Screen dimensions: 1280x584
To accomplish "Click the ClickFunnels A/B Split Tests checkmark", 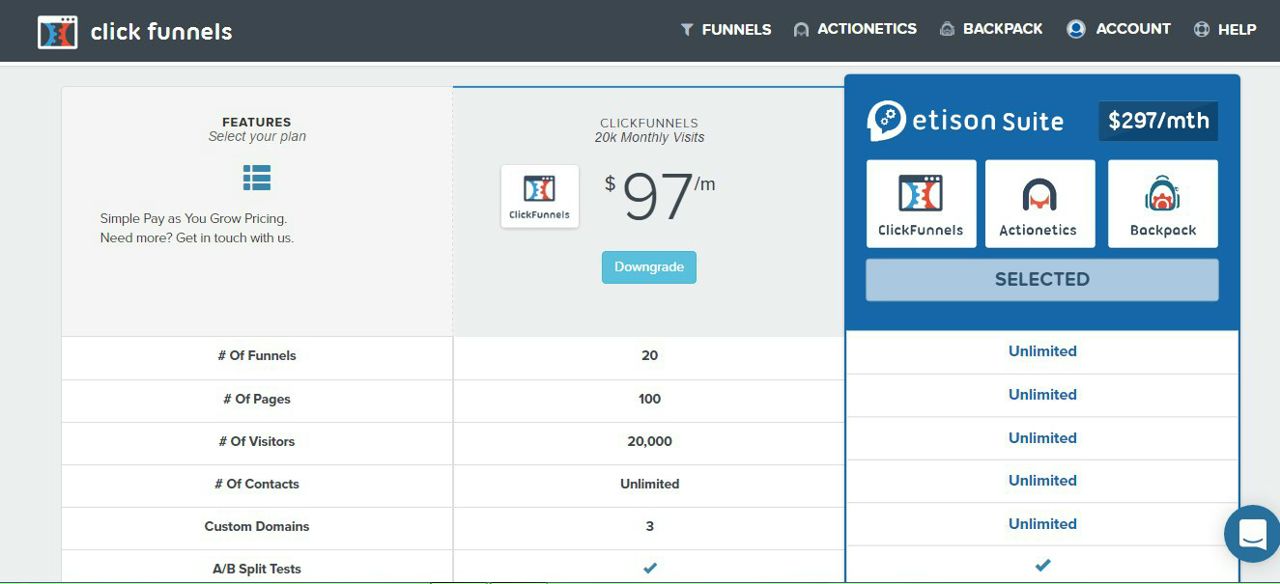I will (x=650, y=568).
